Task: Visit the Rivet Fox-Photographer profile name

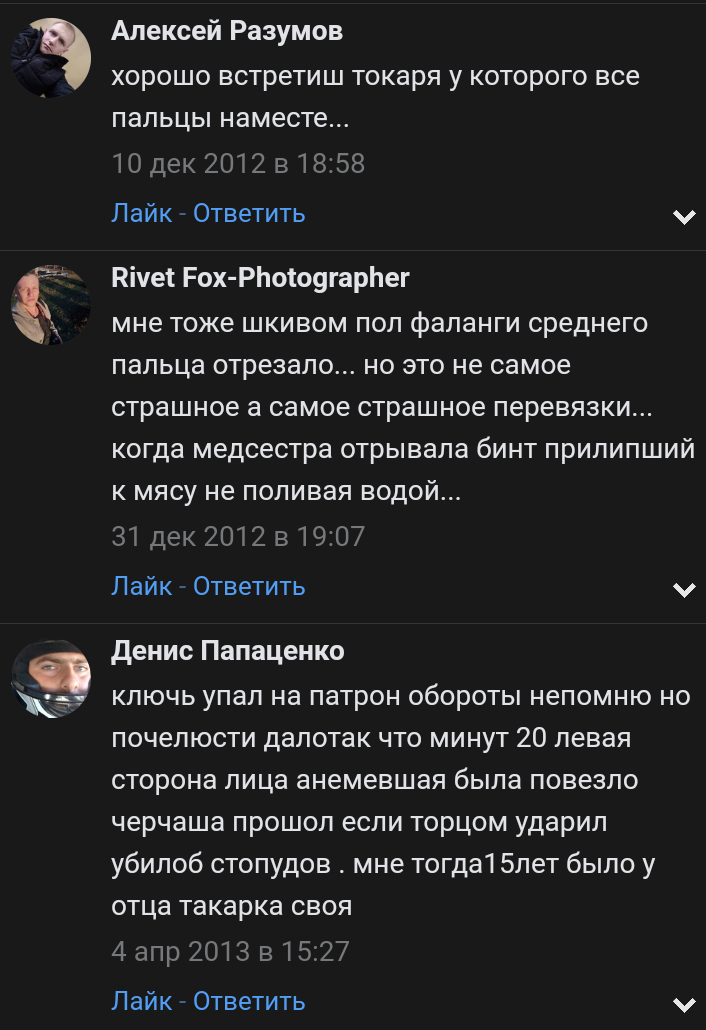Action: (260, 277)
